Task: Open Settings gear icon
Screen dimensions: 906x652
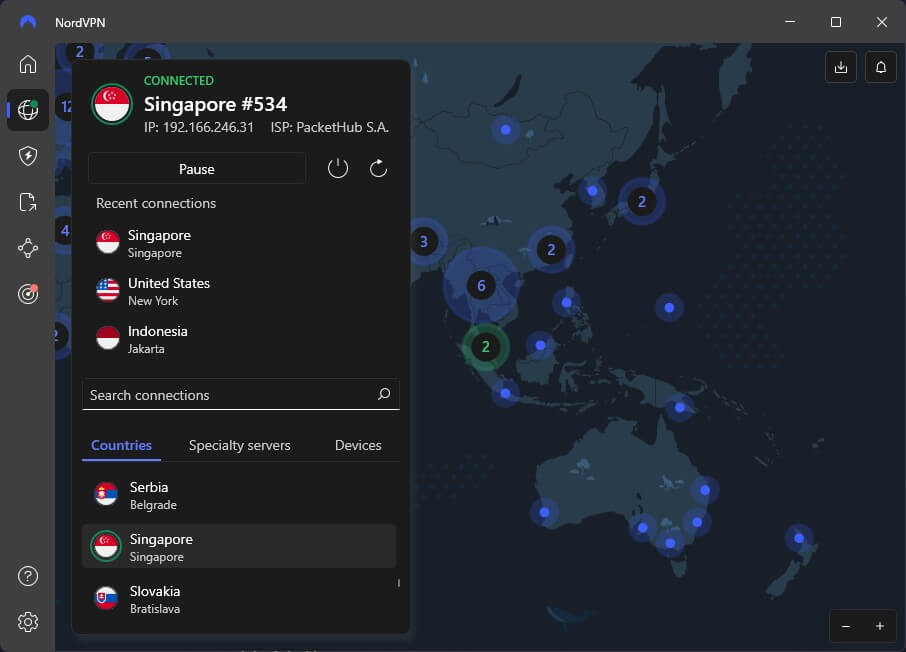Action: pyautogui.click(x=28, y=622)
